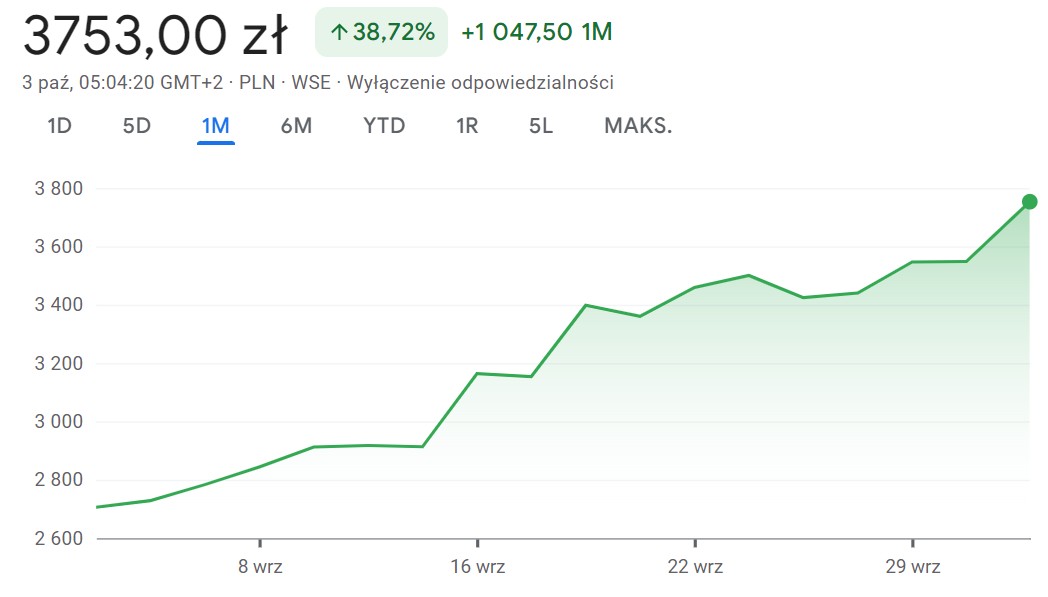Click the 2 600 y-axis label

(60, 539)
